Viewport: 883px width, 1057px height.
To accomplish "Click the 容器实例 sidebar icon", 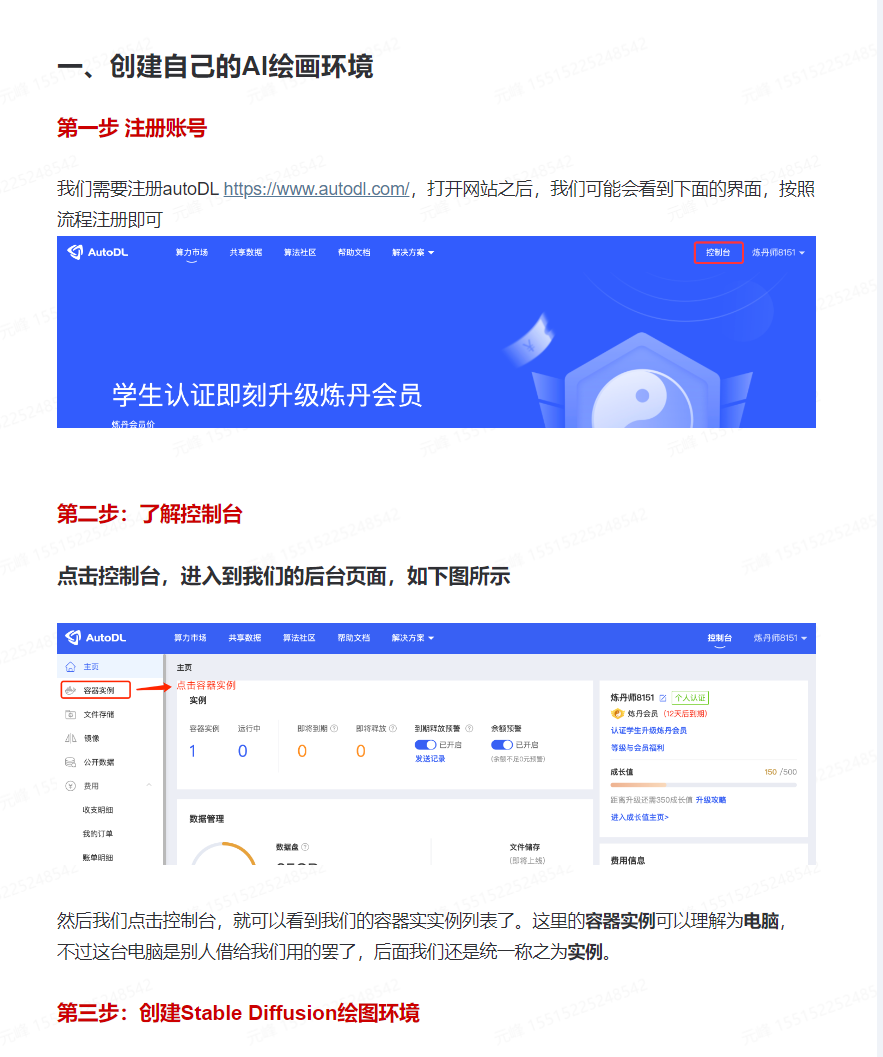I will [x=70, y=690].
